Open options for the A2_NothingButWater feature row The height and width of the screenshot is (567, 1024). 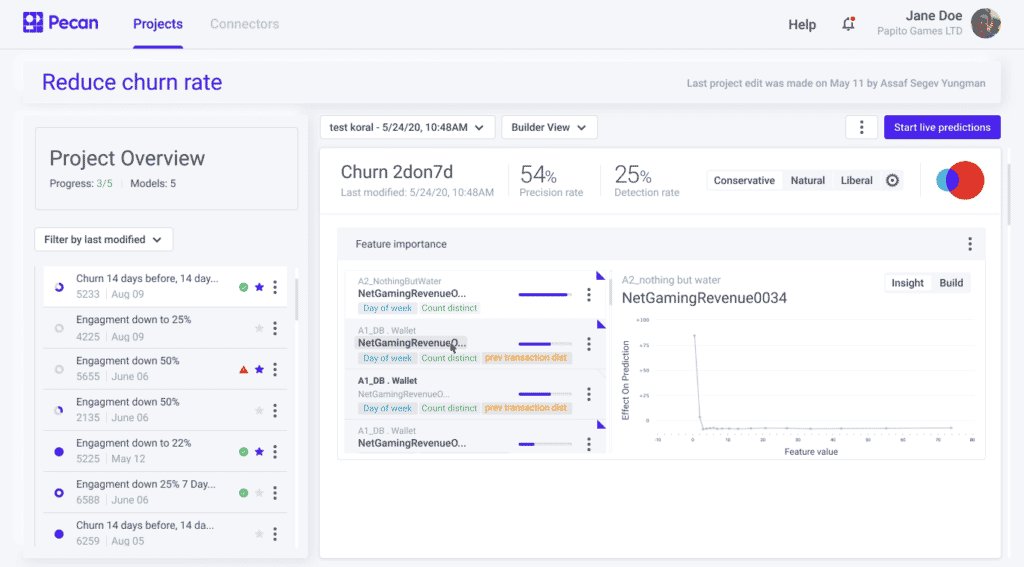coord(588,295)
